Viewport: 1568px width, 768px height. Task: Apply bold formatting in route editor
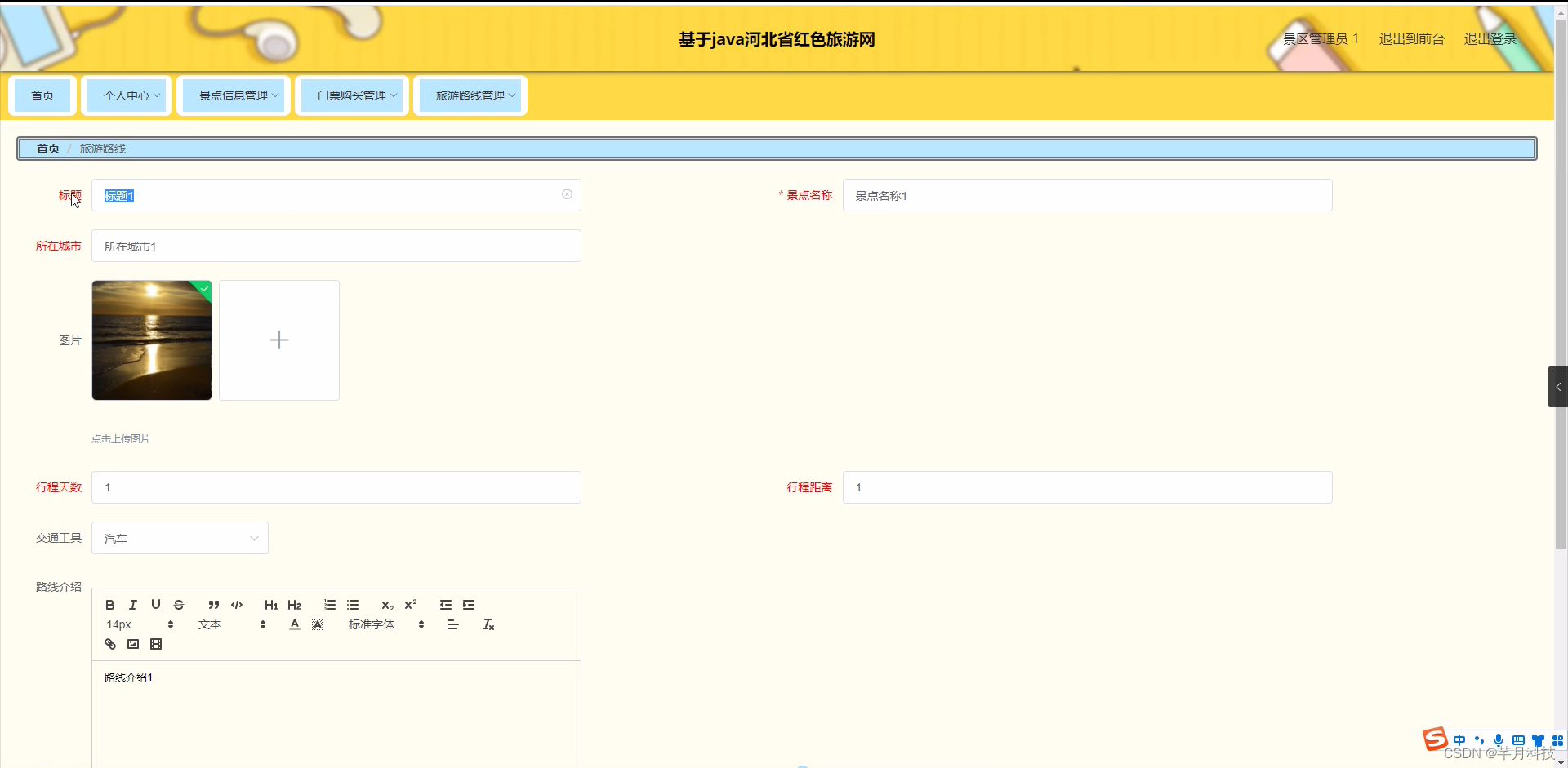[109, 604]
